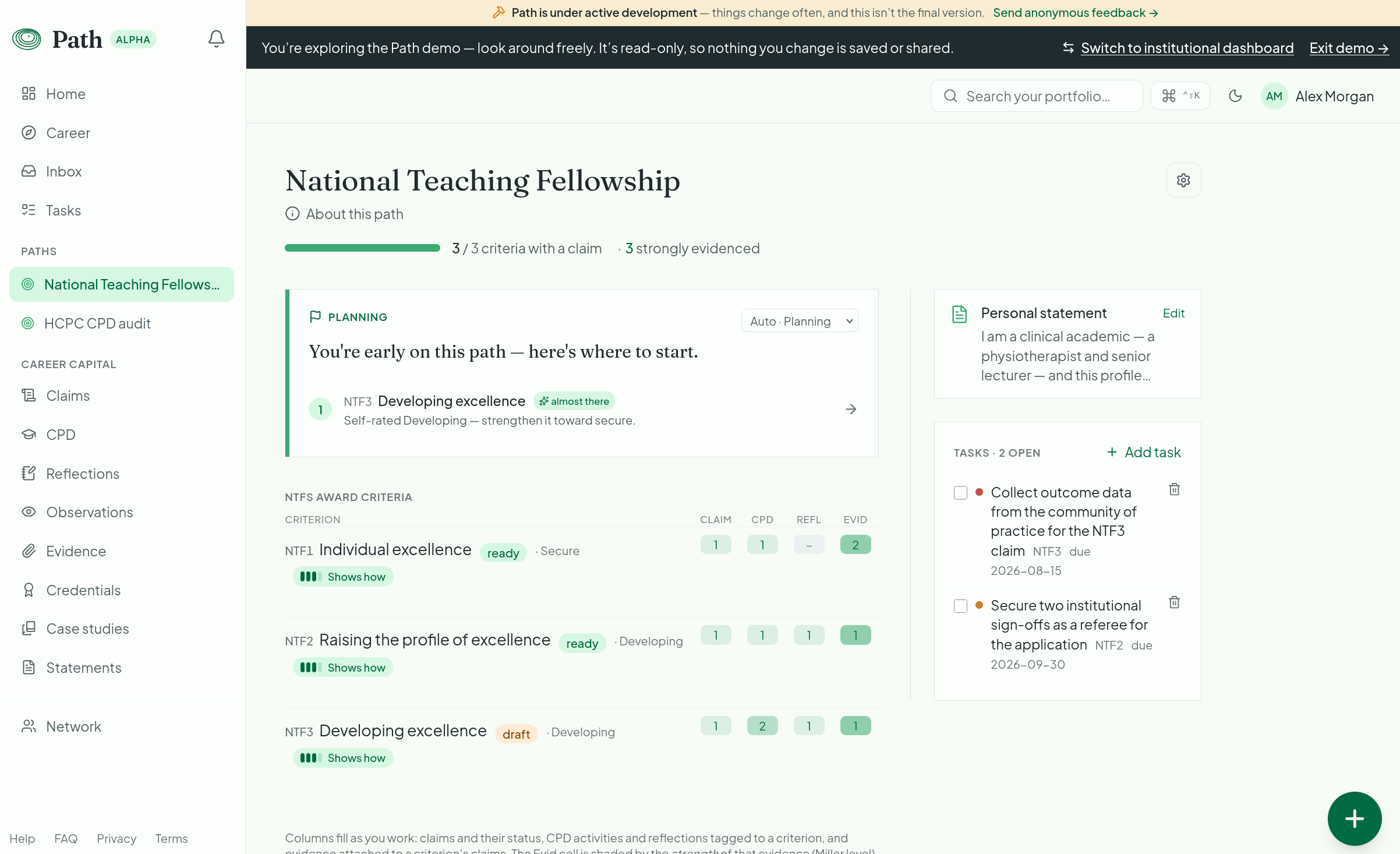Open Inbox in the sidebar

[122, 171]
